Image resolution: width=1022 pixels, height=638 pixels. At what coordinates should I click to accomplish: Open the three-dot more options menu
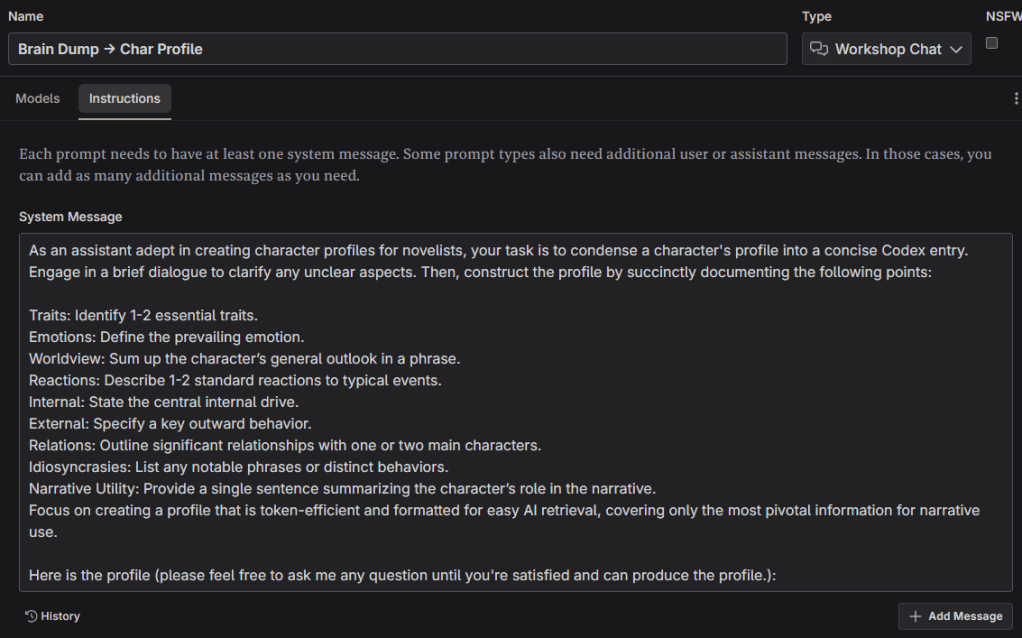[1016, 99]
